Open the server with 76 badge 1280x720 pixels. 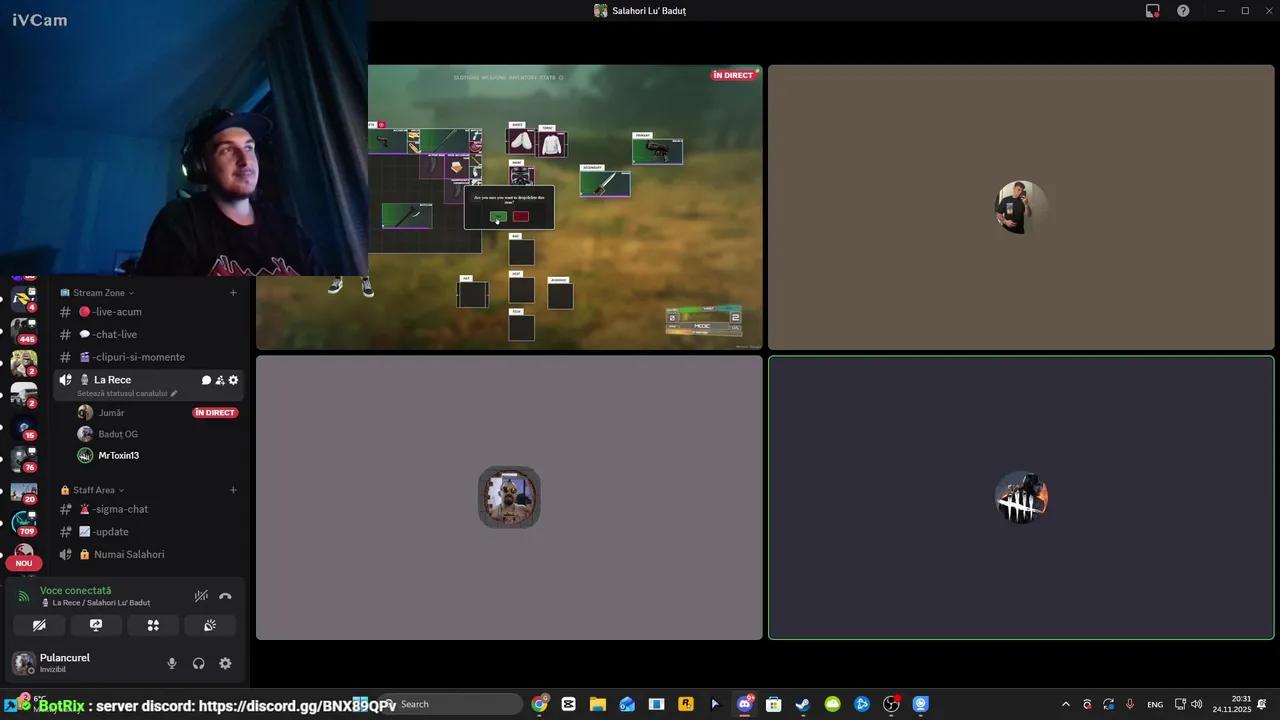point(23,458)
